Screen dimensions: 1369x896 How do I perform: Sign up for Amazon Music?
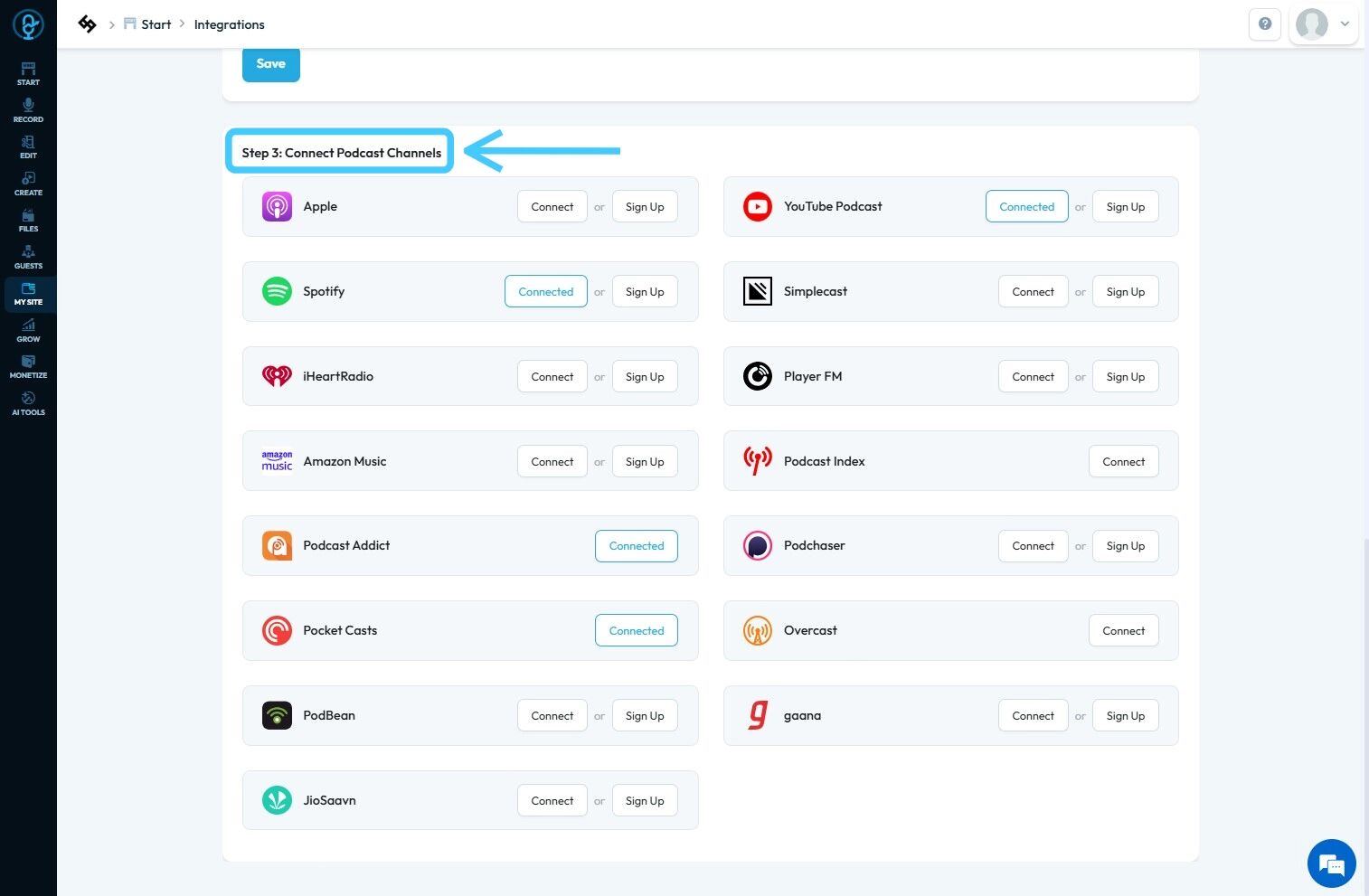[645, 462]
